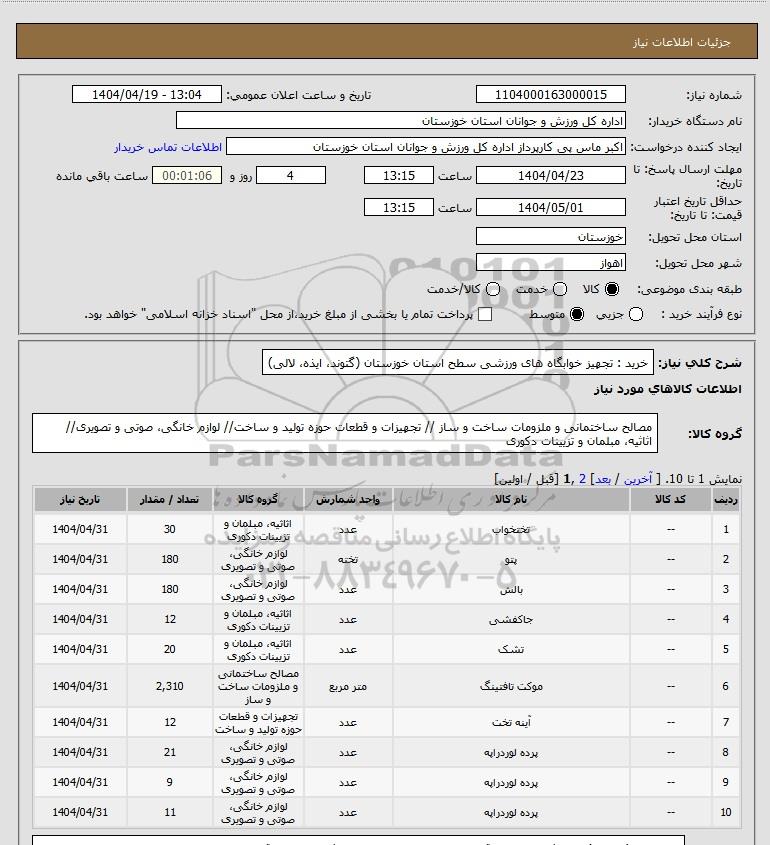Click the quantity 30 in تختخواب row

tap(170, 529)
